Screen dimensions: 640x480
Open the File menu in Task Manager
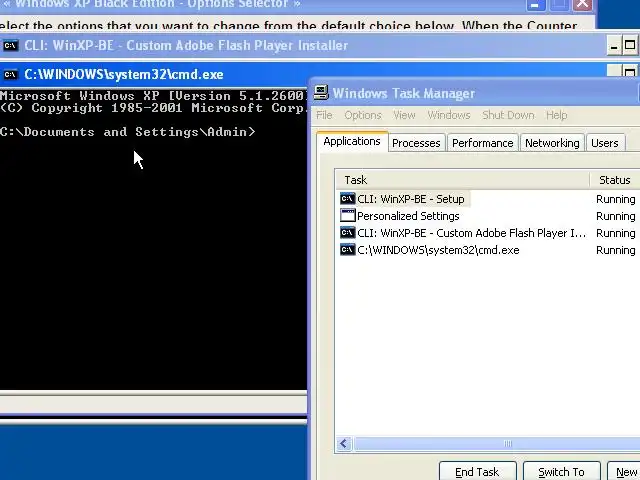click(x=324, y=115)
